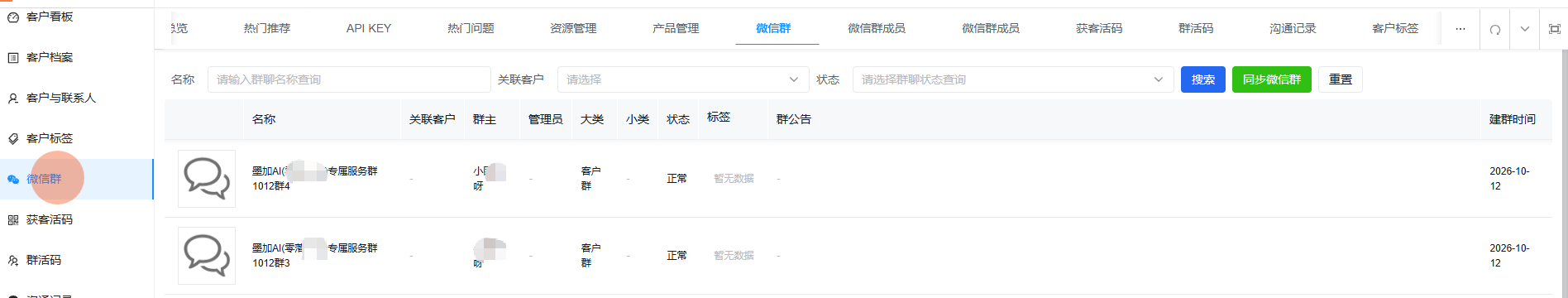The width and height of the screenshot is (1568, 298).
Task: Click the blue 搜索 search button
Action: point(1203,79)
